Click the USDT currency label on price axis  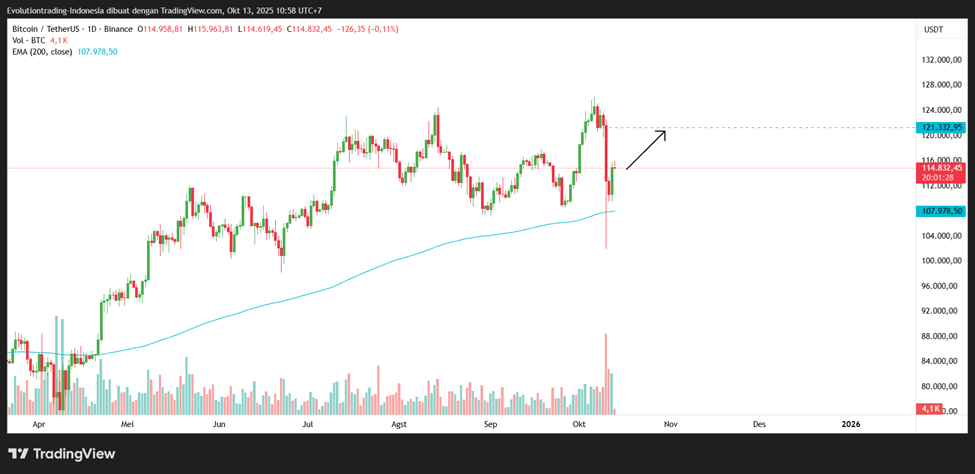tap(932, 30)
